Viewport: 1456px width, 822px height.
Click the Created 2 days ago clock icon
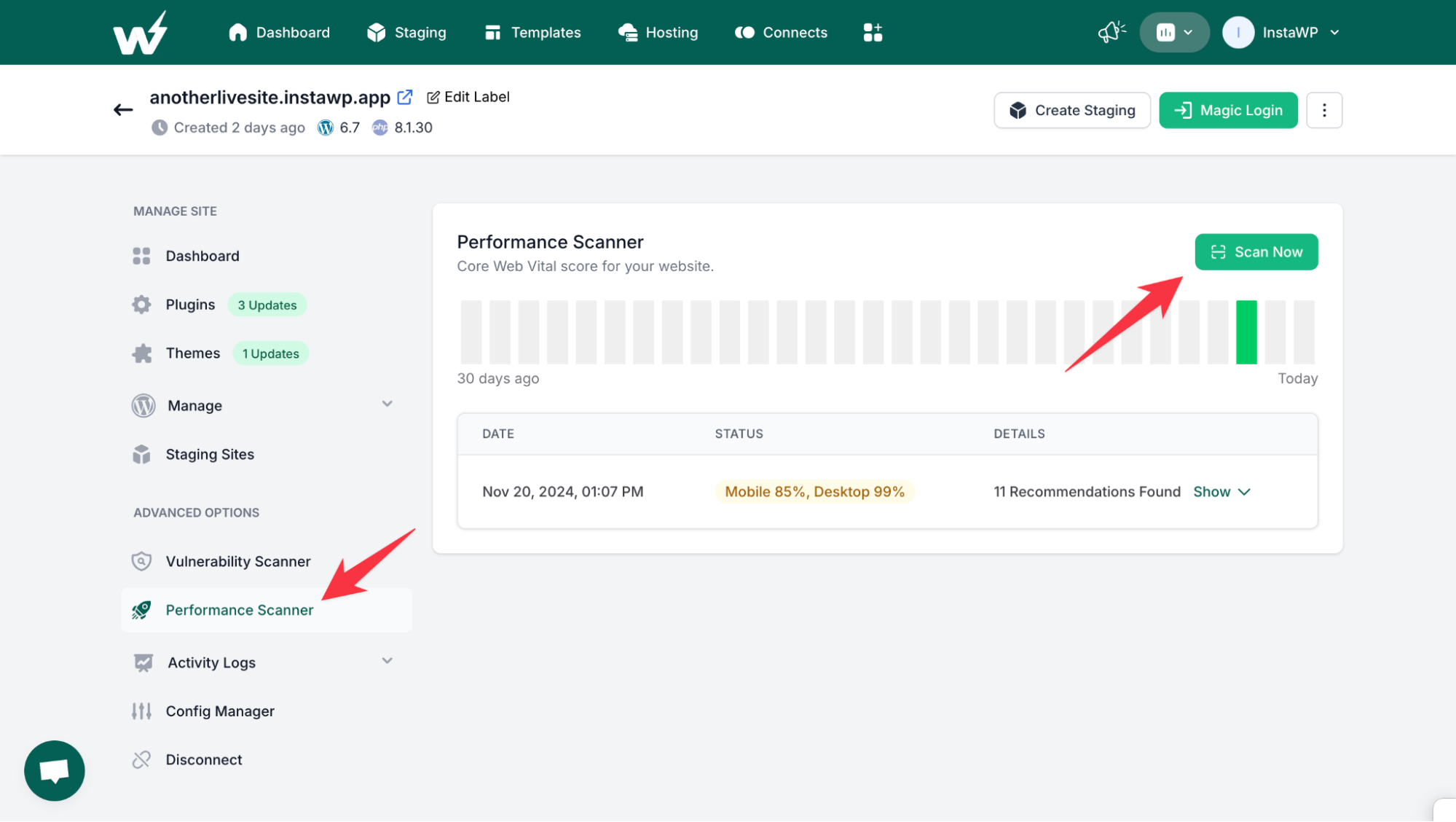160,128
